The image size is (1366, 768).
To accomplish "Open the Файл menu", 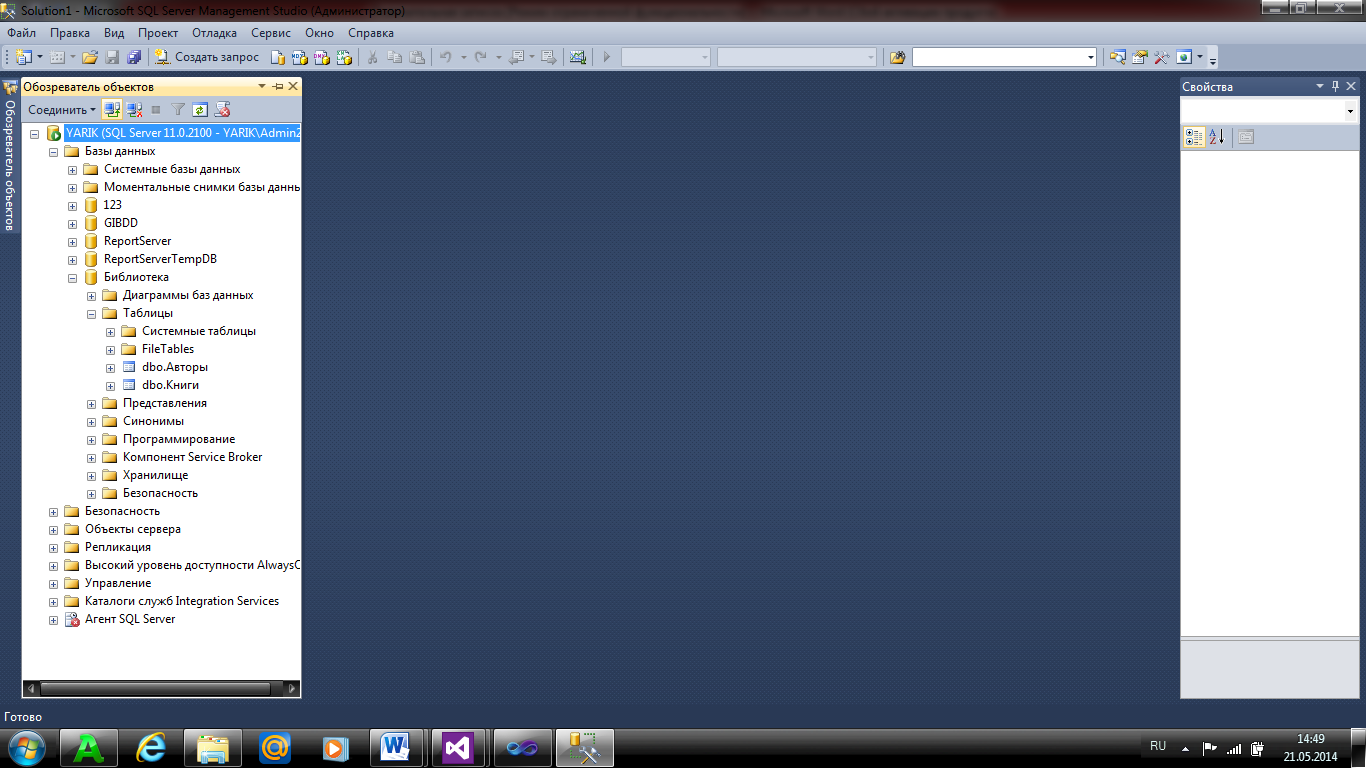I will (21, 33).
